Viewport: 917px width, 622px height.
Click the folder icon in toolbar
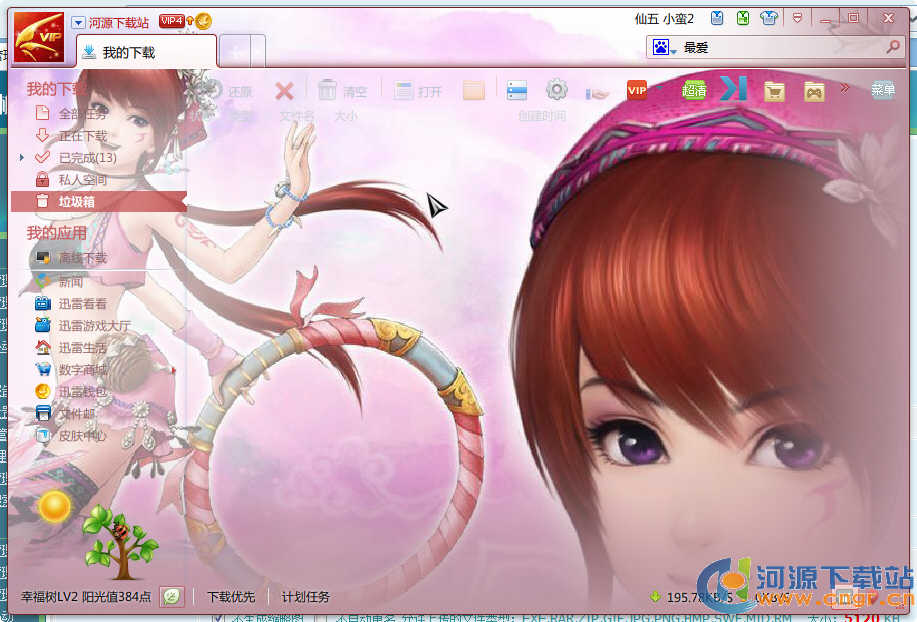pos(474,91)
